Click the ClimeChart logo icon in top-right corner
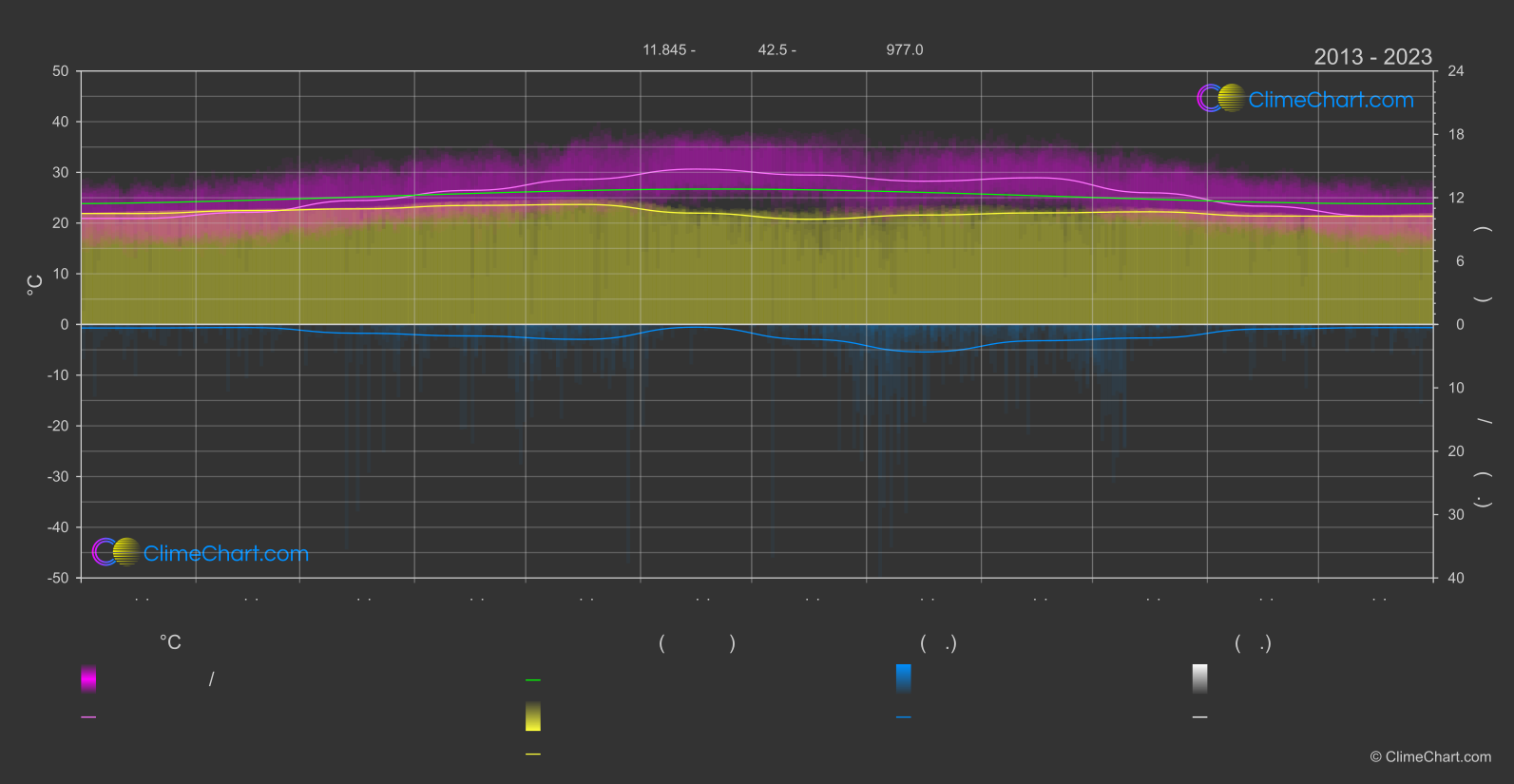This screenshot has width=1514, height=784. pyautogui.click(x=1220, y=99)
